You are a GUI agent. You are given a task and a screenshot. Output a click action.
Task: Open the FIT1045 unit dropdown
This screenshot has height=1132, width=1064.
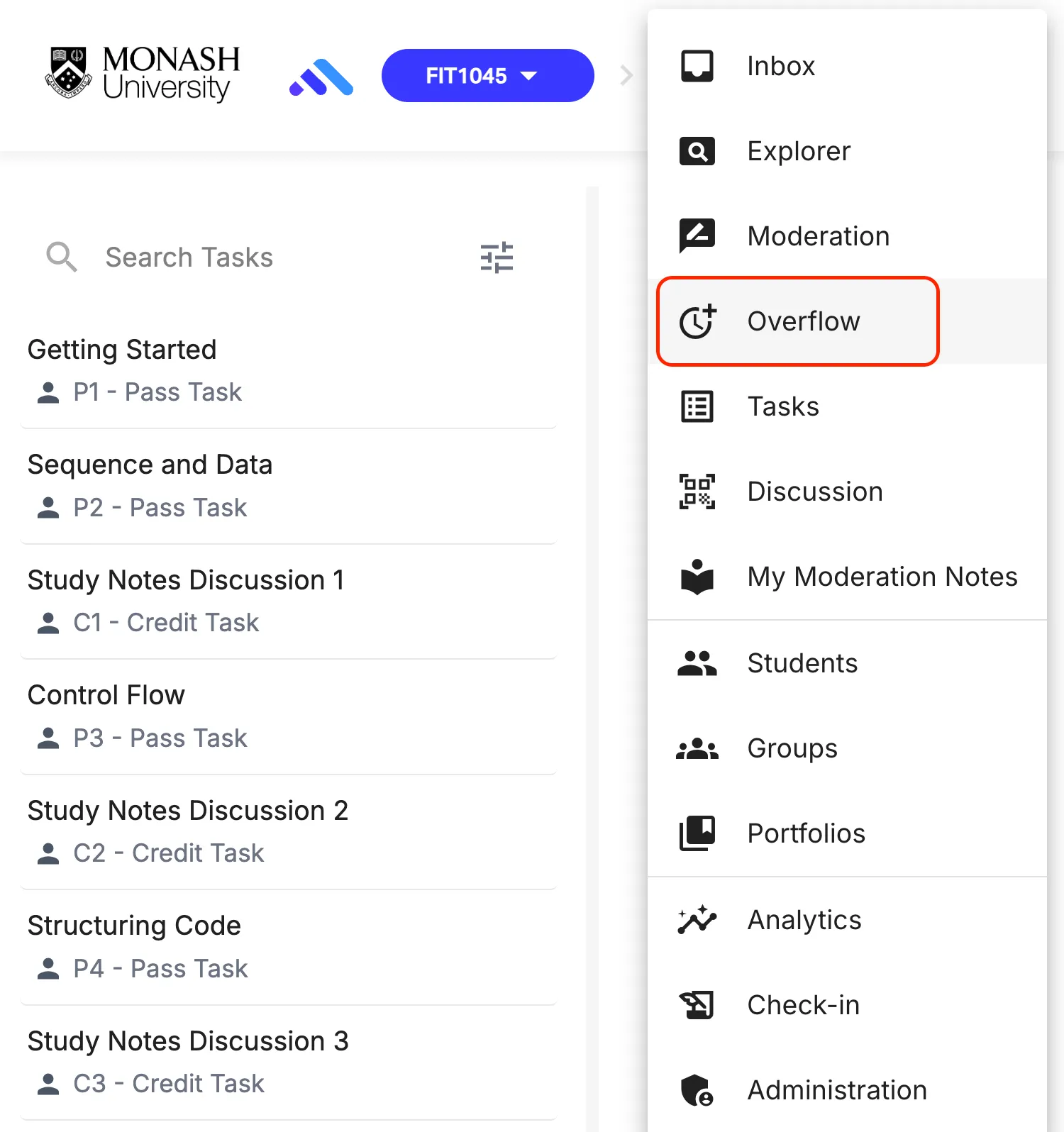point(487,75)
